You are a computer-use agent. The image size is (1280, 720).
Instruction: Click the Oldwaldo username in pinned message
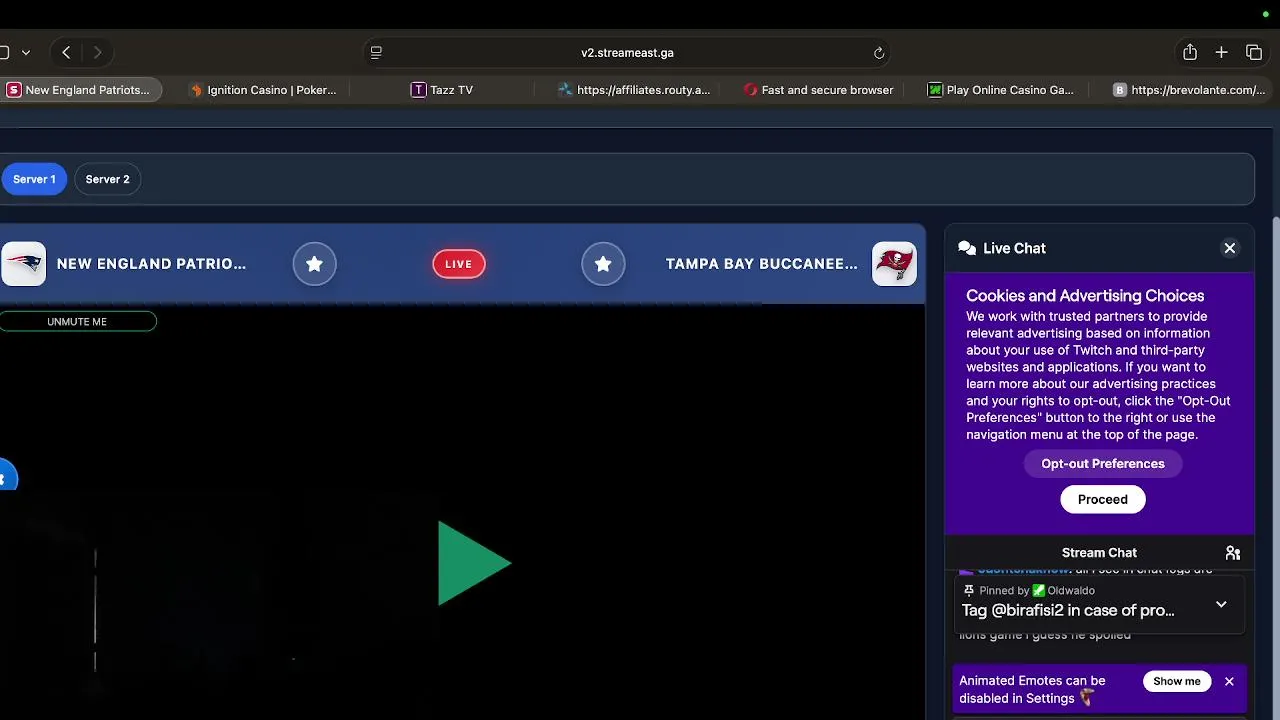coord(1071,591)
